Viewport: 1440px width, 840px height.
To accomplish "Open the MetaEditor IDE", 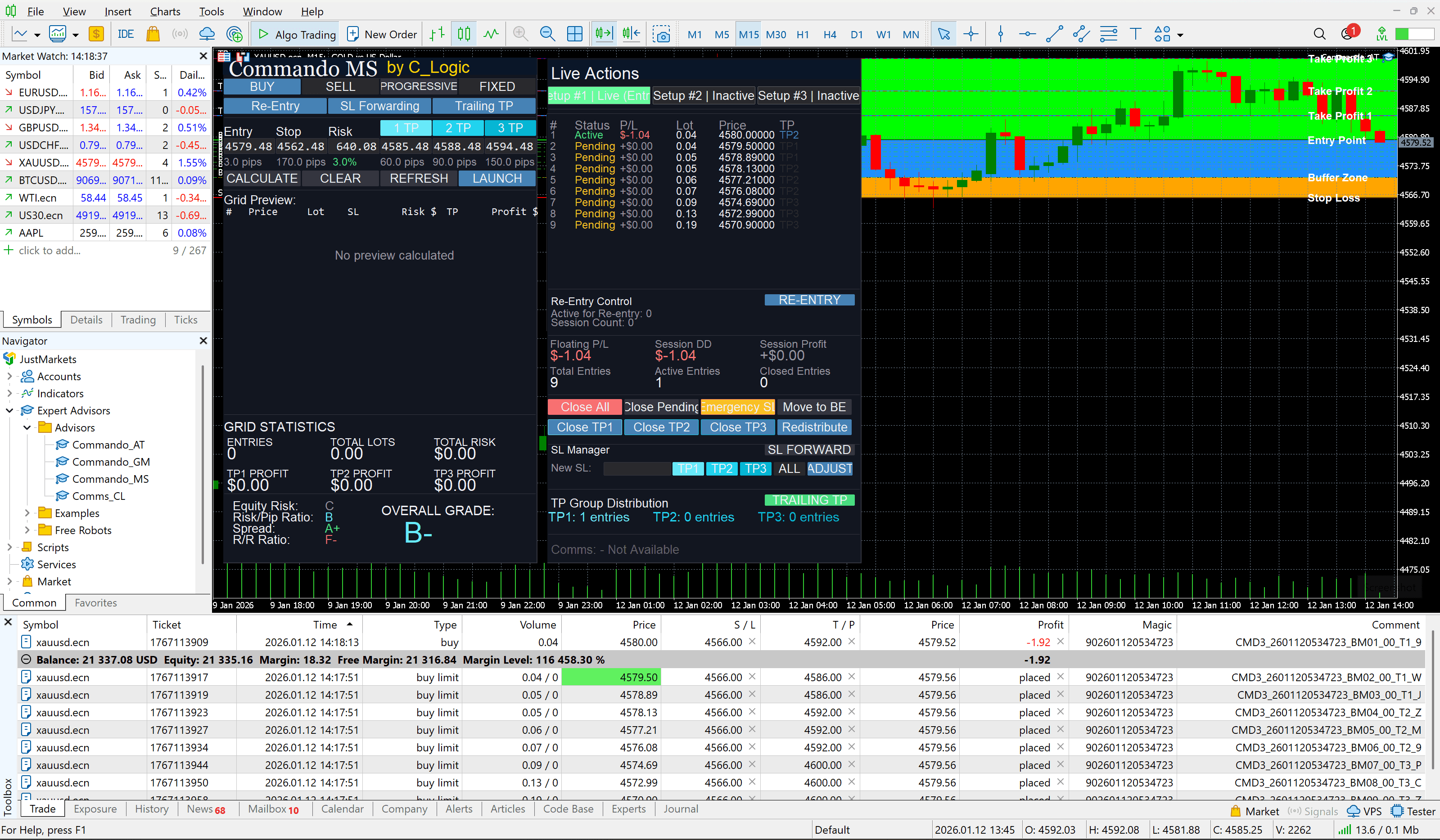I will (x=125, y=34).
